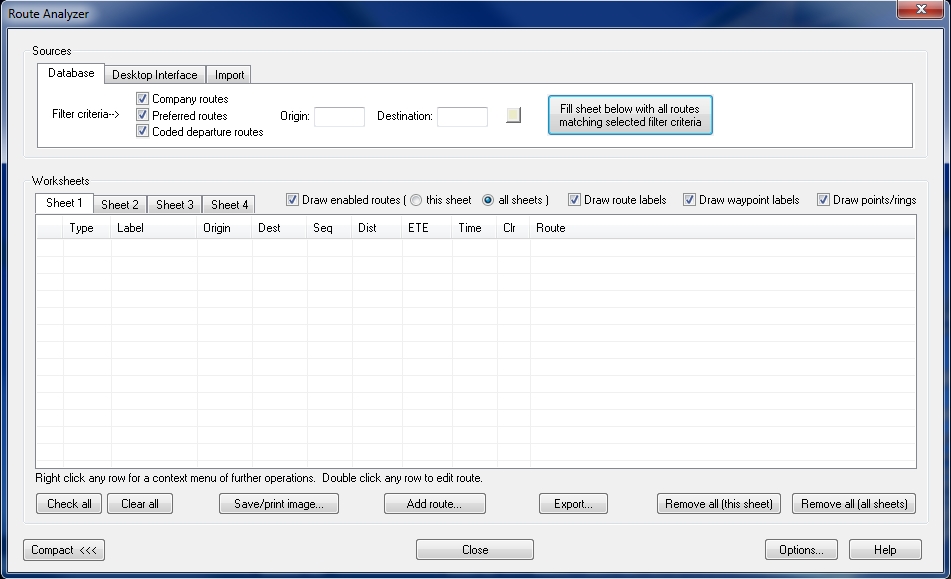Screen dimensions: 951x579
Task: Toggle Draw route labels checkbox
Action: (574, 199)
